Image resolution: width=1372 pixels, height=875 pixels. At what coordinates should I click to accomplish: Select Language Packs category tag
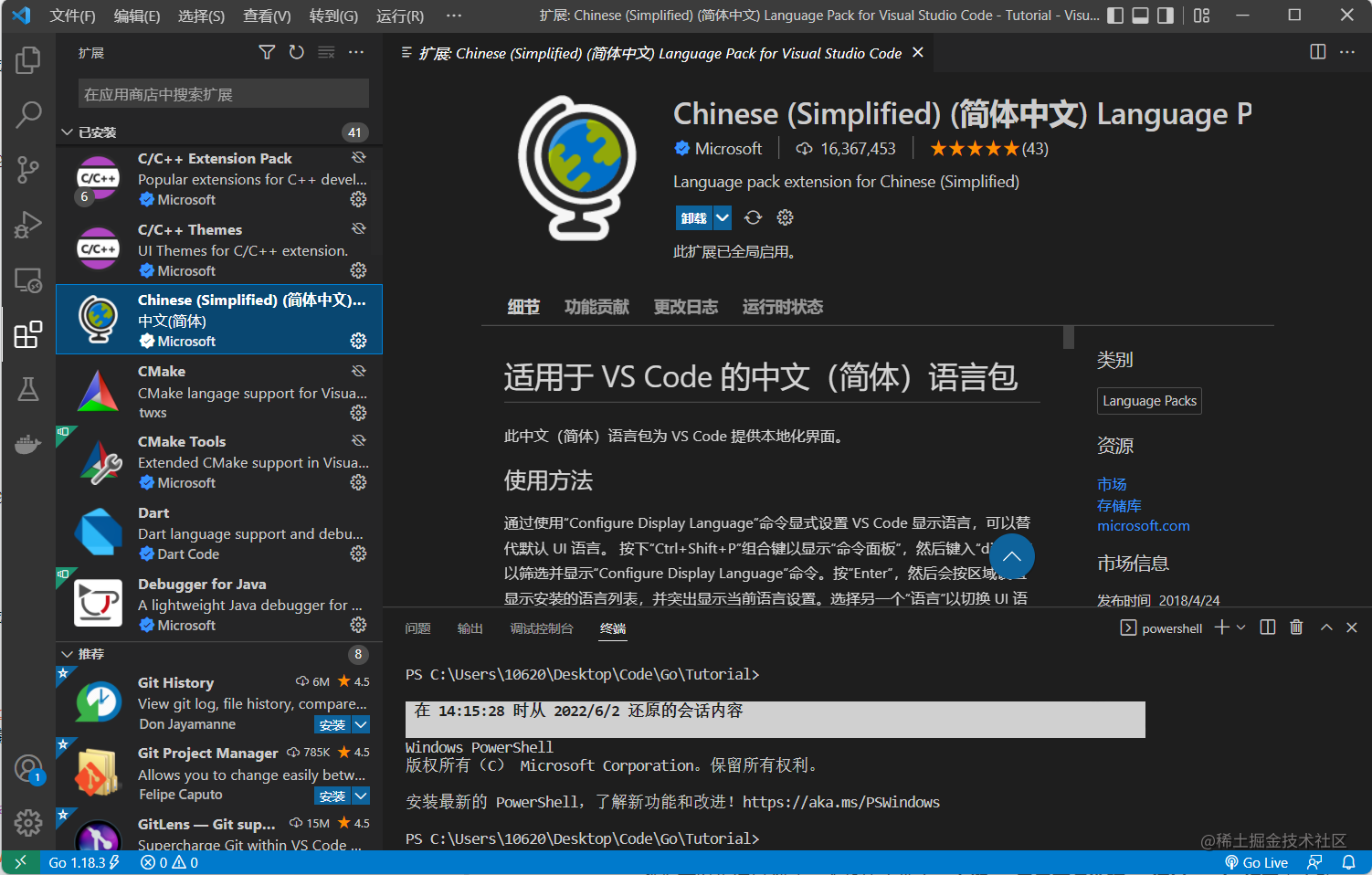[x=1149, y=400]
